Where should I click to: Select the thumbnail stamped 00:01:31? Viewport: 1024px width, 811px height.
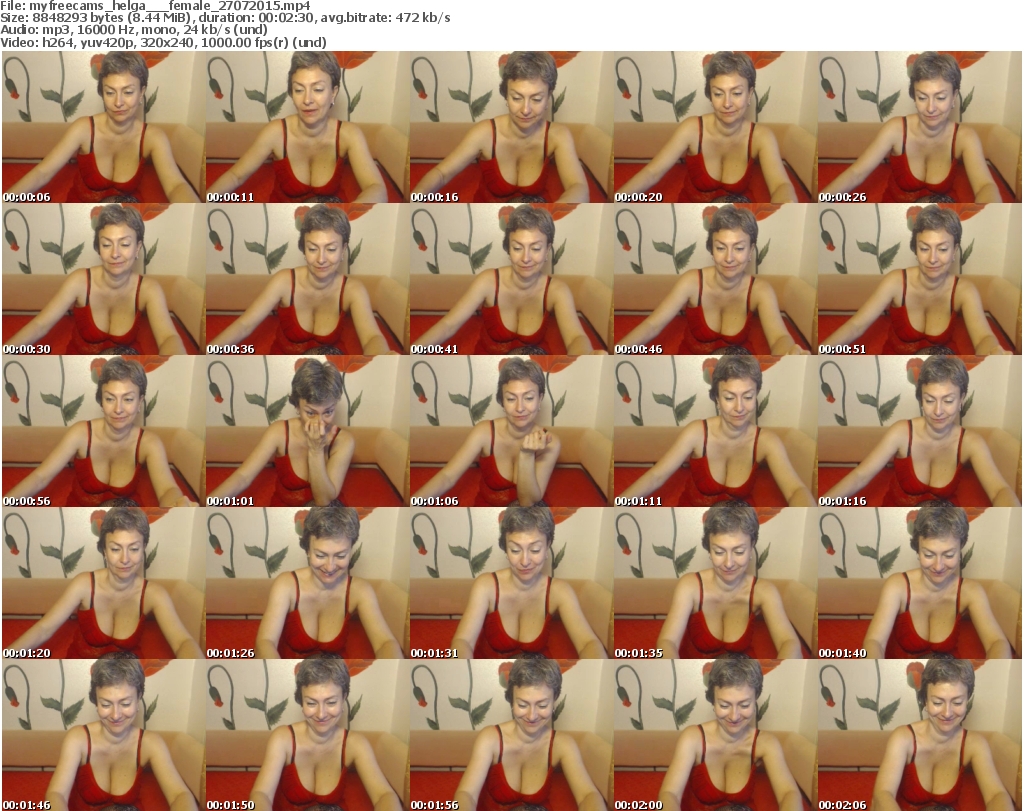coord(511,584)
